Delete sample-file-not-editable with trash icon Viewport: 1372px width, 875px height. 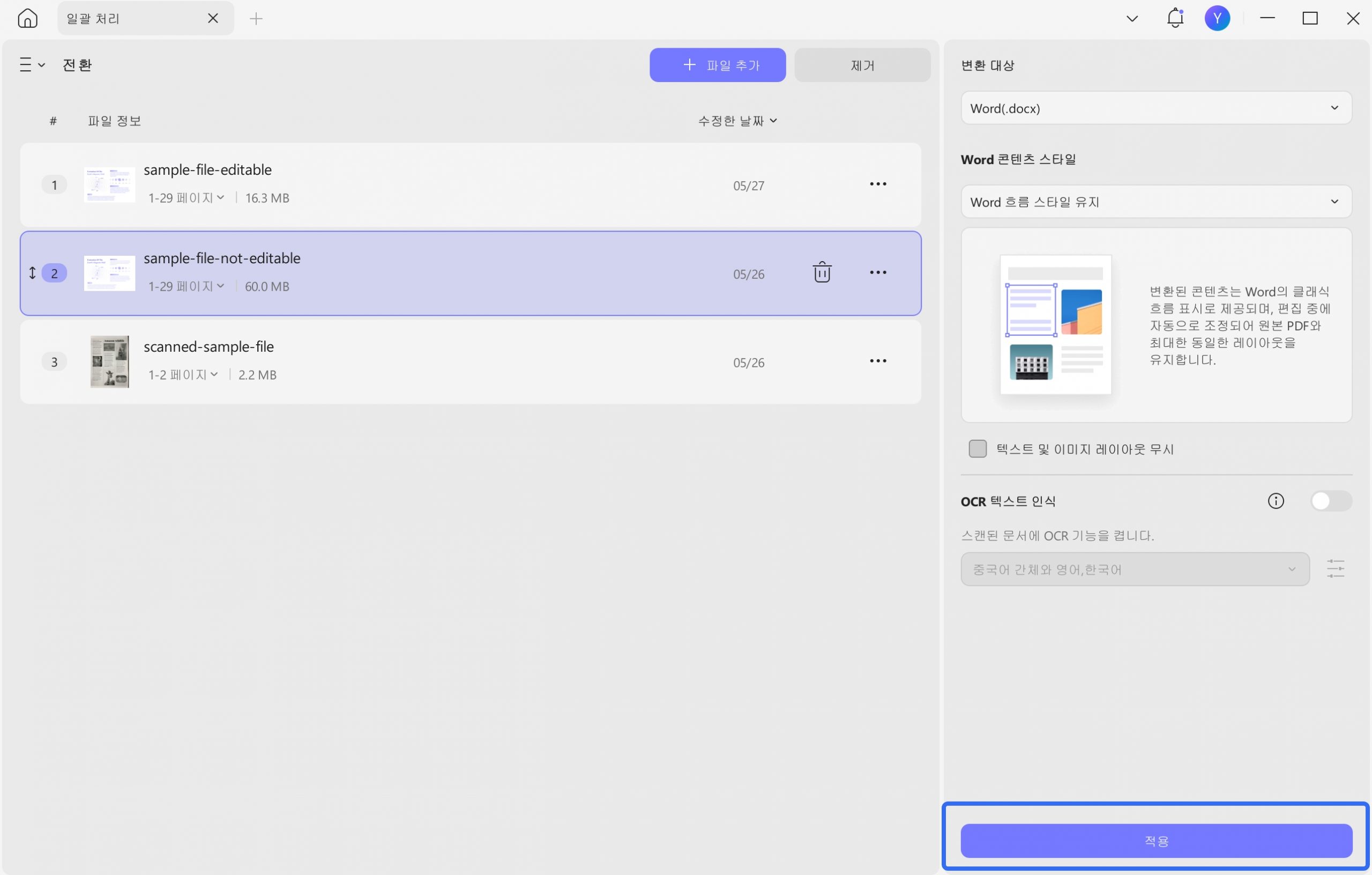(822, 272)
